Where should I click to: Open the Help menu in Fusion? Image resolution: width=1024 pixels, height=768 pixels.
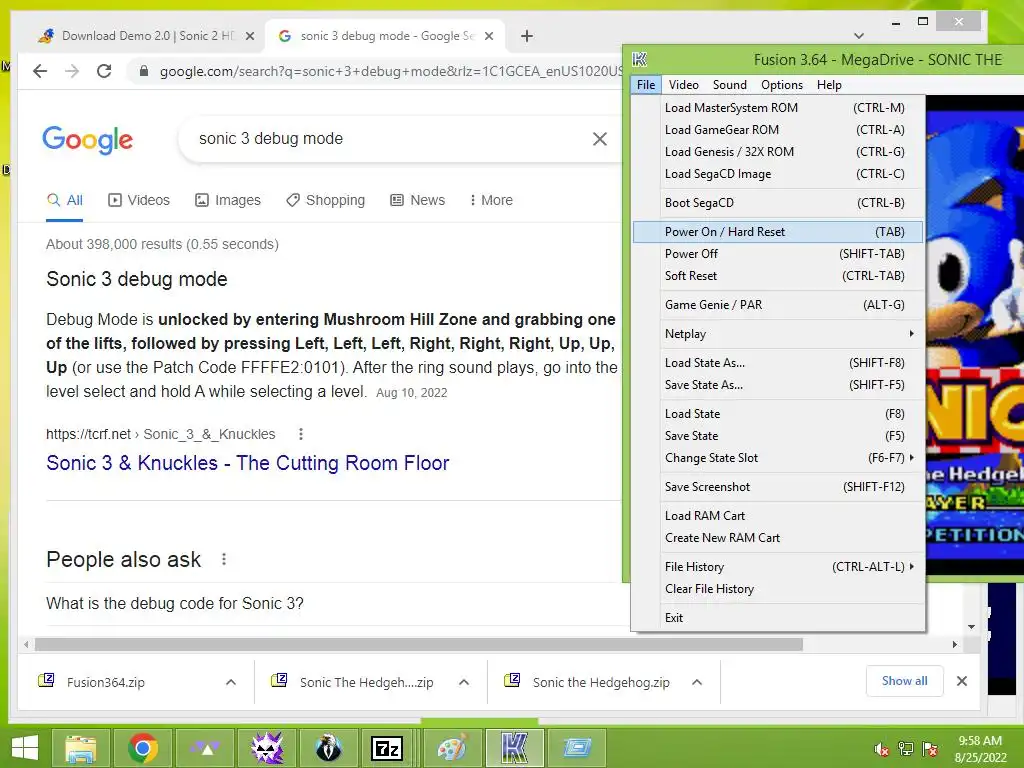click(x=829, y=85)
